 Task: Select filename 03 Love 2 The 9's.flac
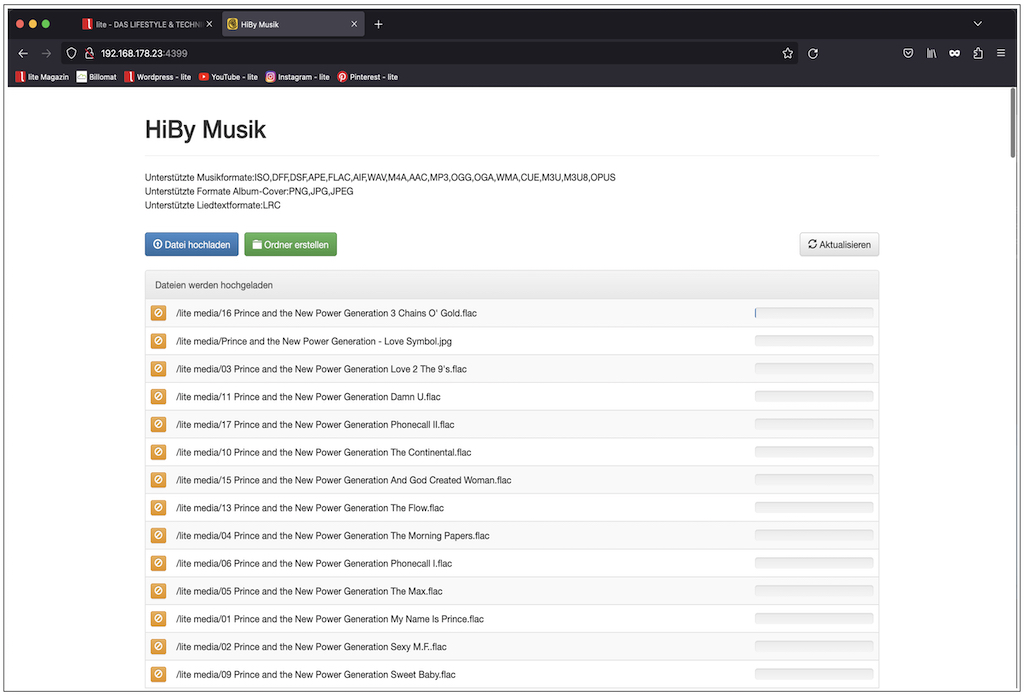click(x=321, y=369)
